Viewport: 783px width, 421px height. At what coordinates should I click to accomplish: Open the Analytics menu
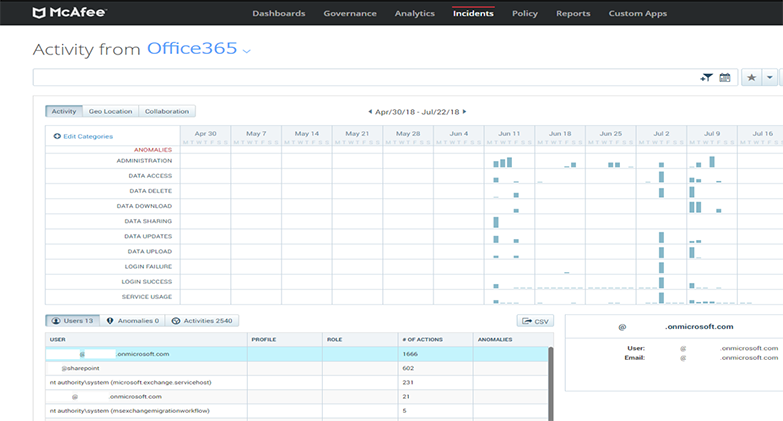(x=414, y=13)
